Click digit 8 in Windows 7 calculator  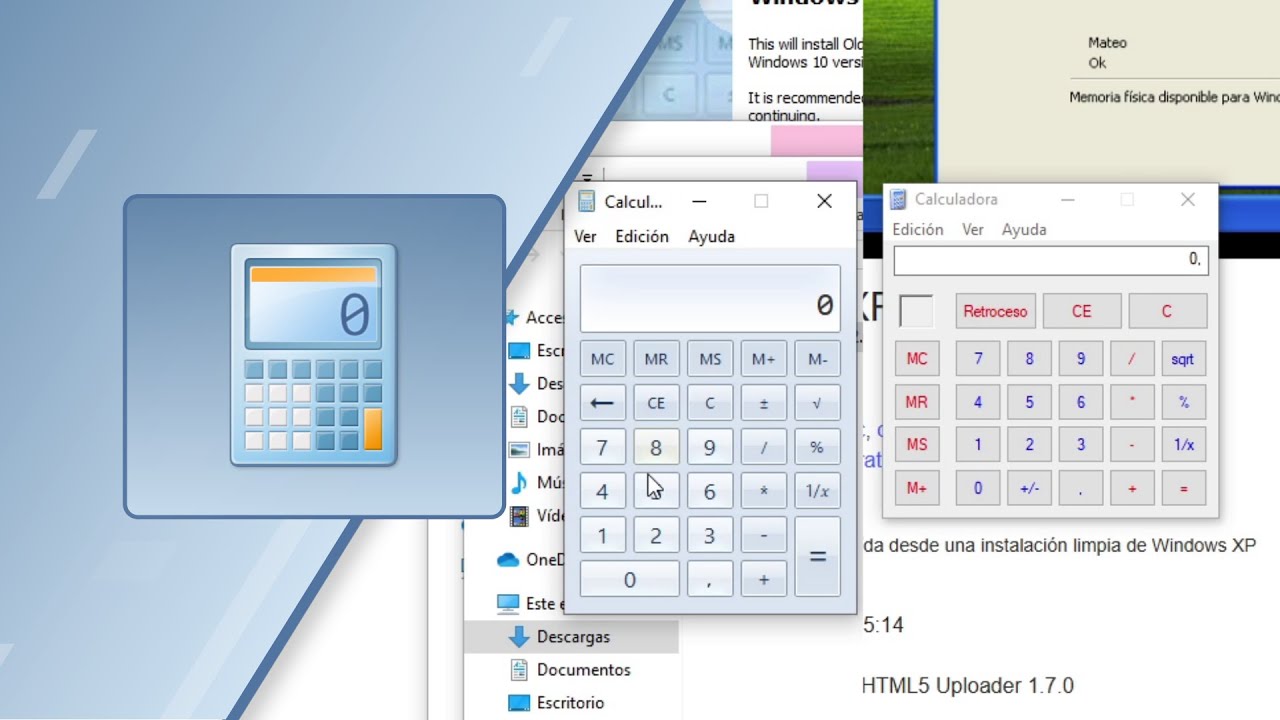(x=656, y=447)
